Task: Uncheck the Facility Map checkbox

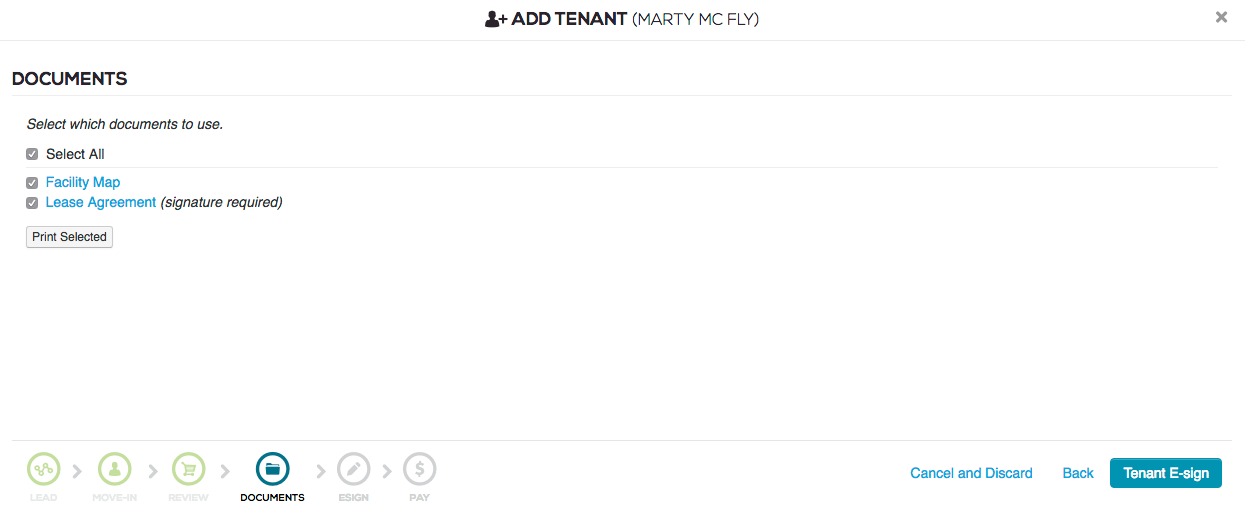Action: click(32, 183)
